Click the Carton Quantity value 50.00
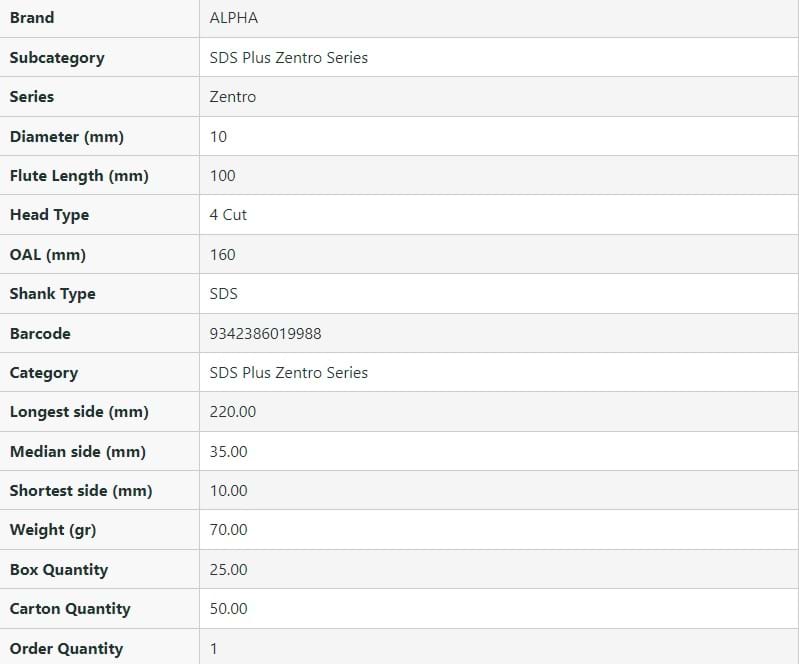799x664 pixels. point(228,609)
